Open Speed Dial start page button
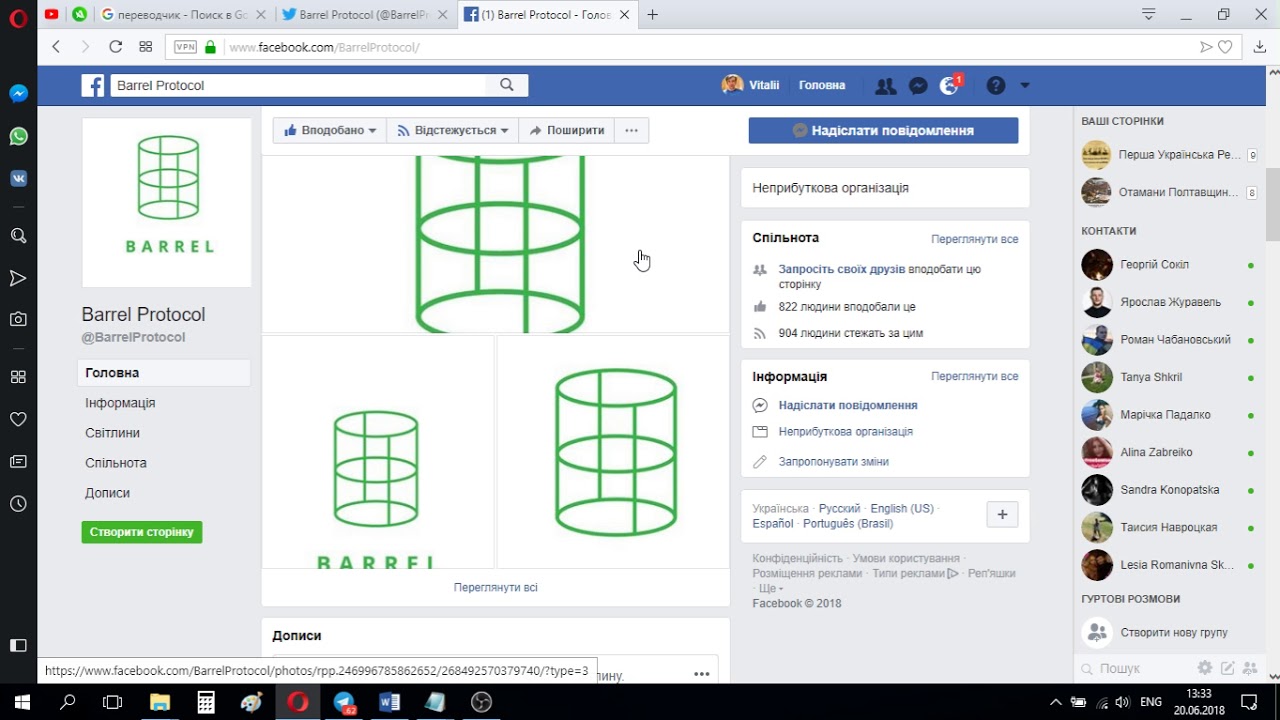The width and height of the screenshot is (1280, 720). [145, 47]
